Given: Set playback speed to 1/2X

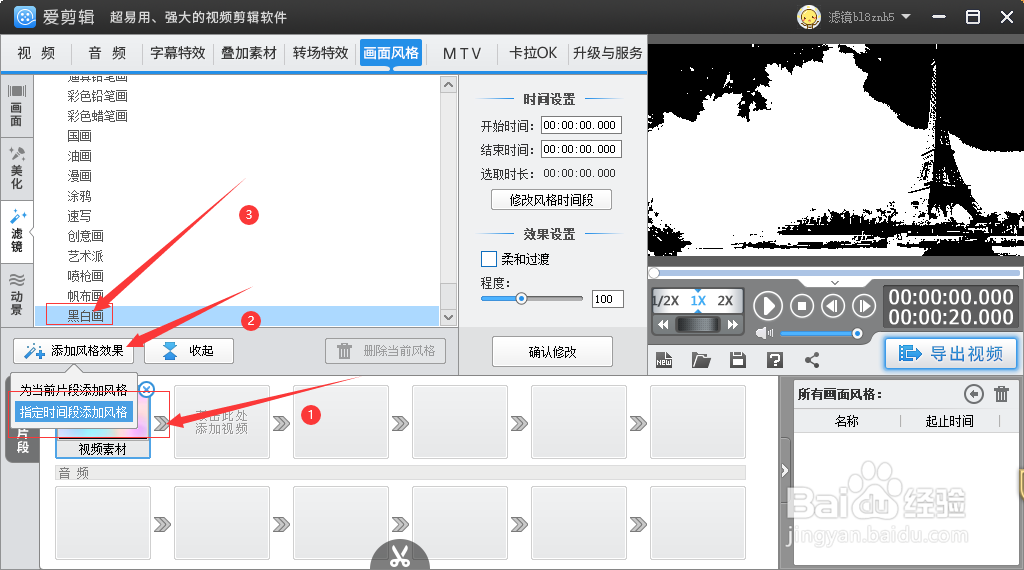Looking at the screenshot, I should tap(665, 301).
